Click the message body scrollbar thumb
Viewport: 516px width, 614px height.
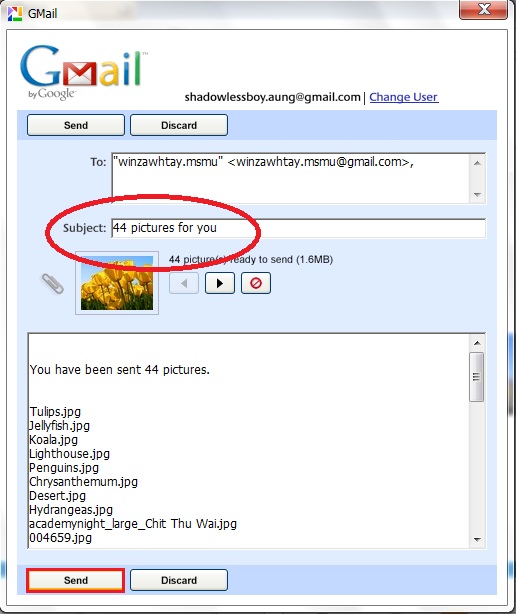(x=476, y=377)
